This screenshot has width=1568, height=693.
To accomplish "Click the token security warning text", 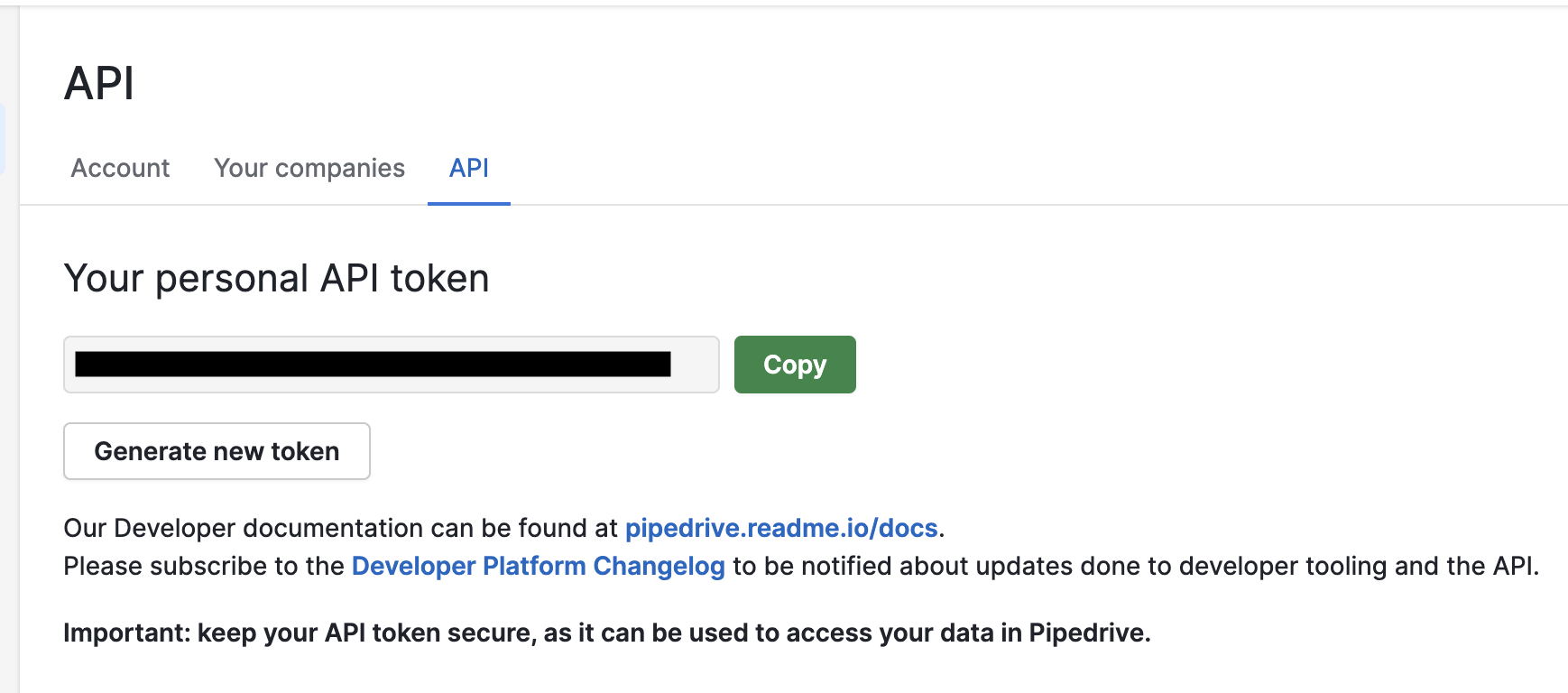I will (x=607, y=633).
